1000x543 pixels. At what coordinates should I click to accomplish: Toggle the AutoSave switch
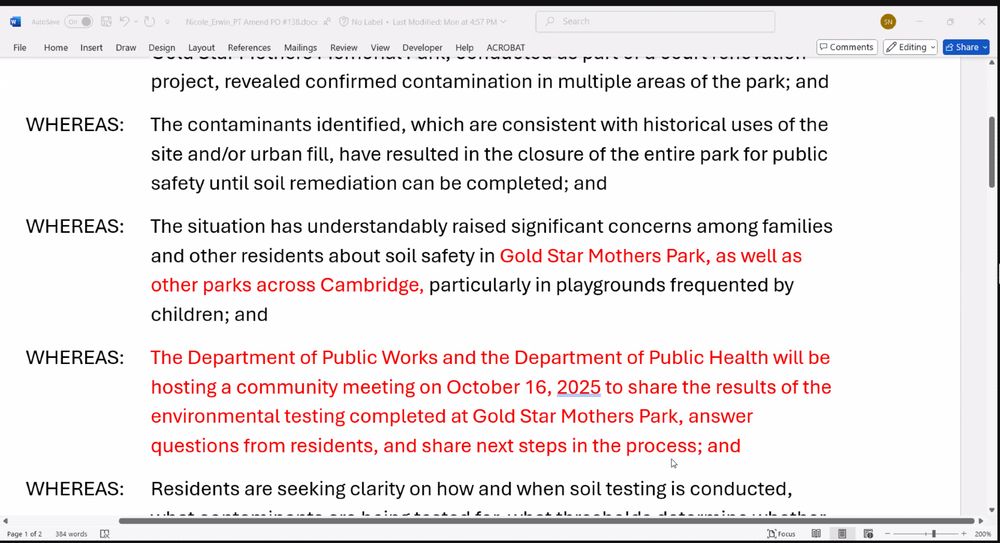78,22
